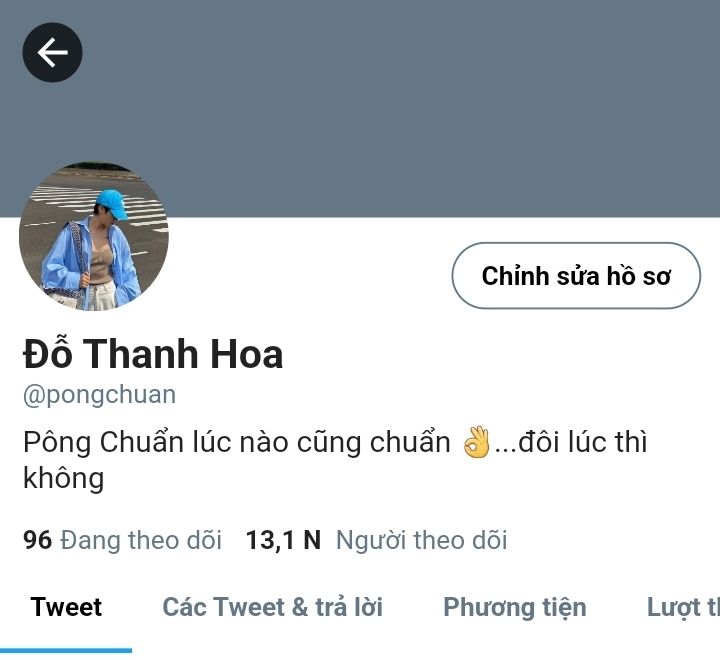Open the 13,1 N followers count

pos(283,540)
